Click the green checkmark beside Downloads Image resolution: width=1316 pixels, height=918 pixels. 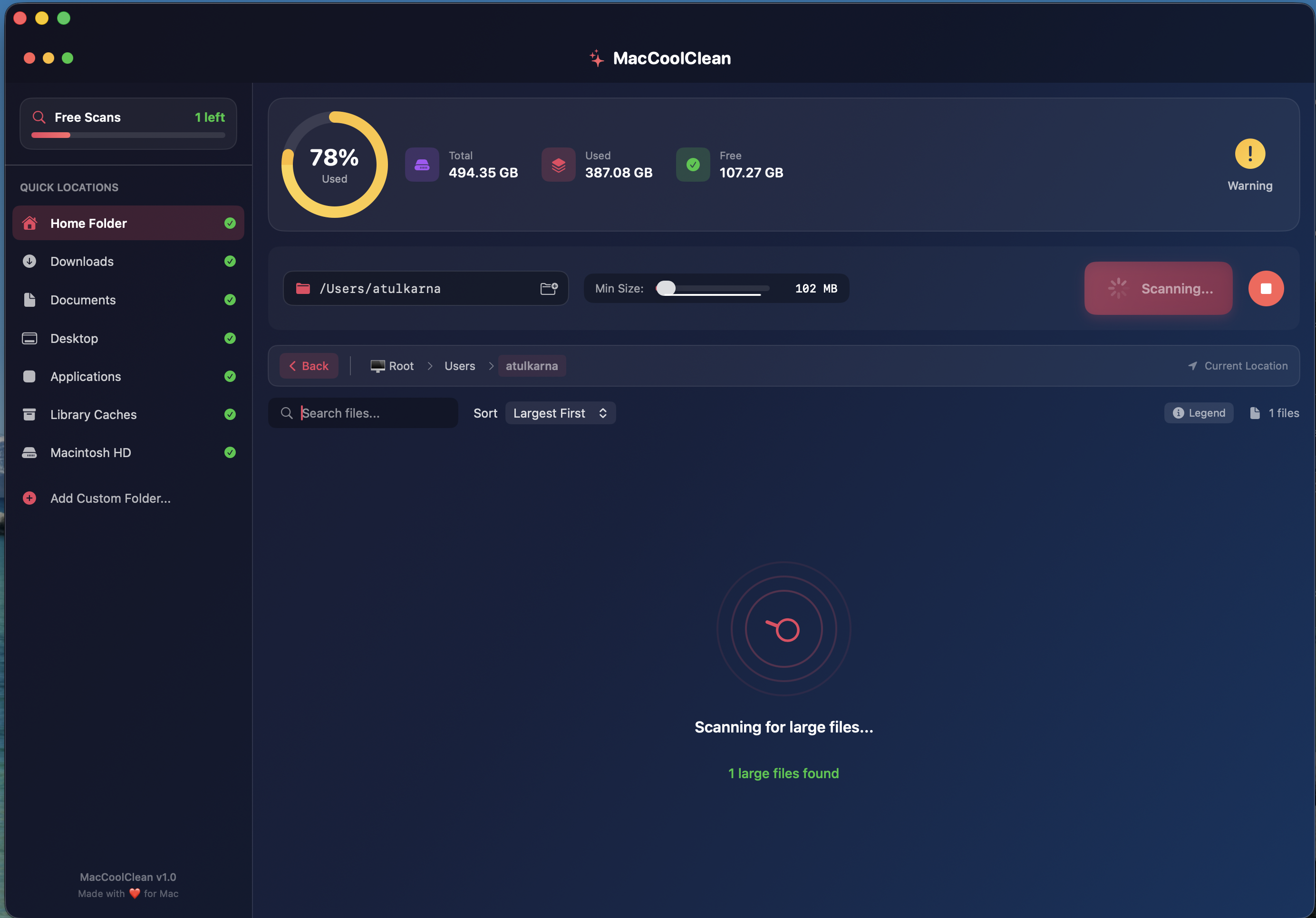230,262
